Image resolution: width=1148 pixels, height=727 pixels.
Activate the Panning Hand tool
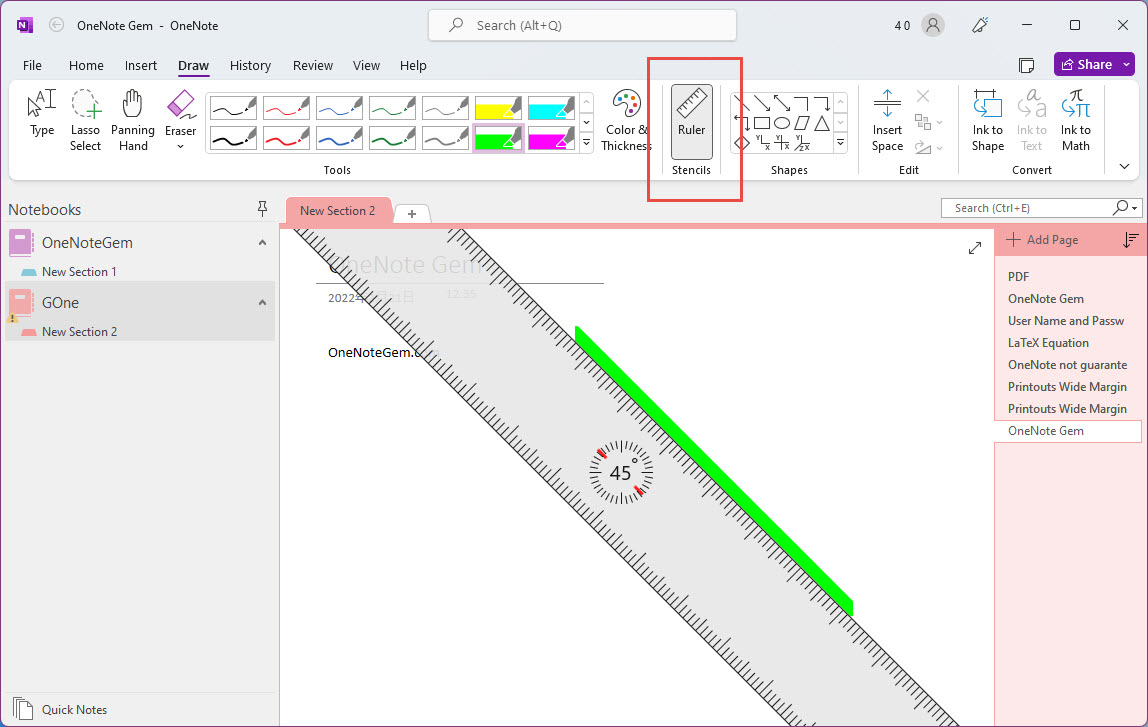[x=133, y=120]
